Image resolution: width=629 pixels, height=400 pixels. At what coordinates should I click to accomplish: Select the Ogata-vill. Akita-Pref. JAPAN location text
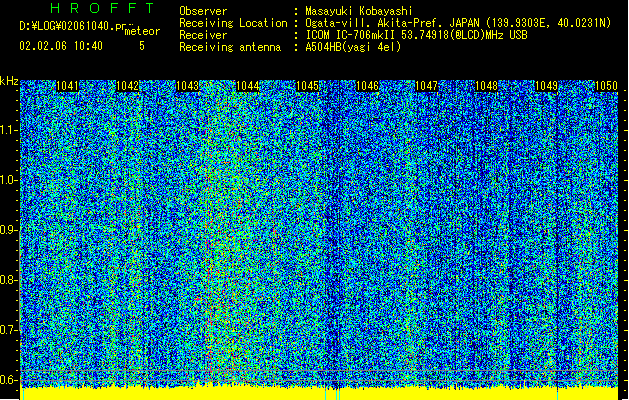pos(458,23)
